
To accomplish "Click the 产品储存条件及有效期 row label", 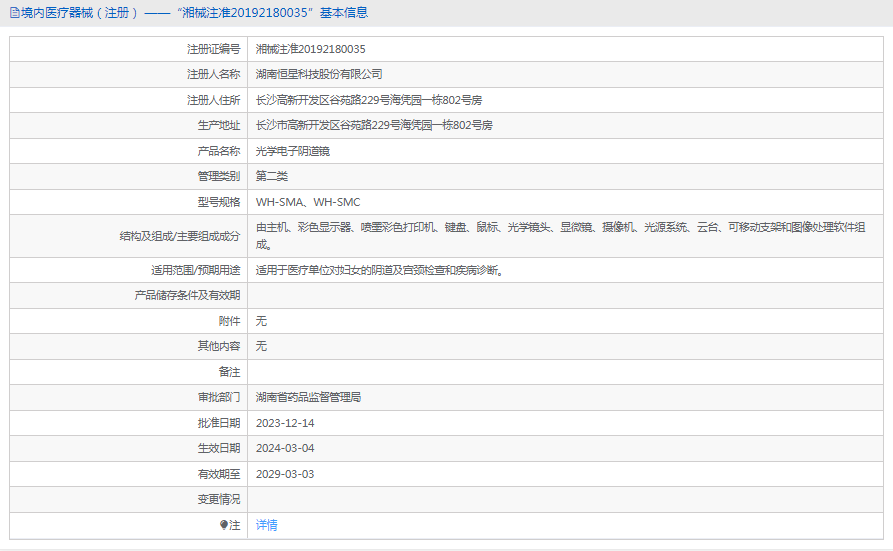I will (188, 295).
